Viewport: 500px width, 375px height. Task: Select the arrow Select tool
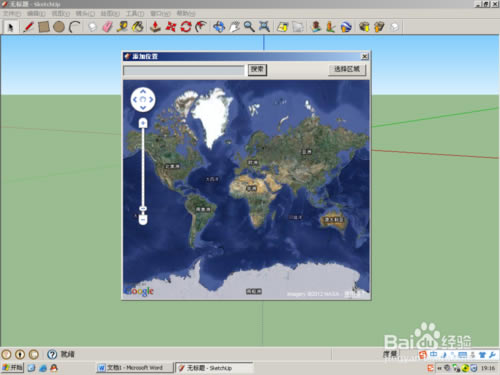(10, 27)
